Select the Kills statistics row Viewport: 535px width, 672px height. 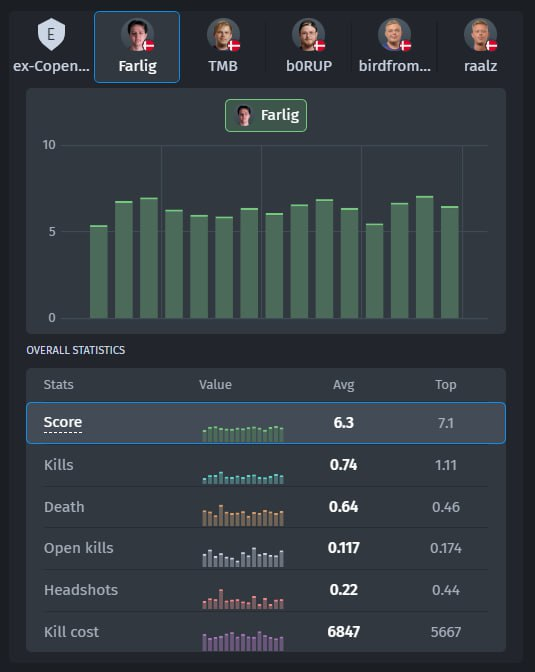(266, 465)
